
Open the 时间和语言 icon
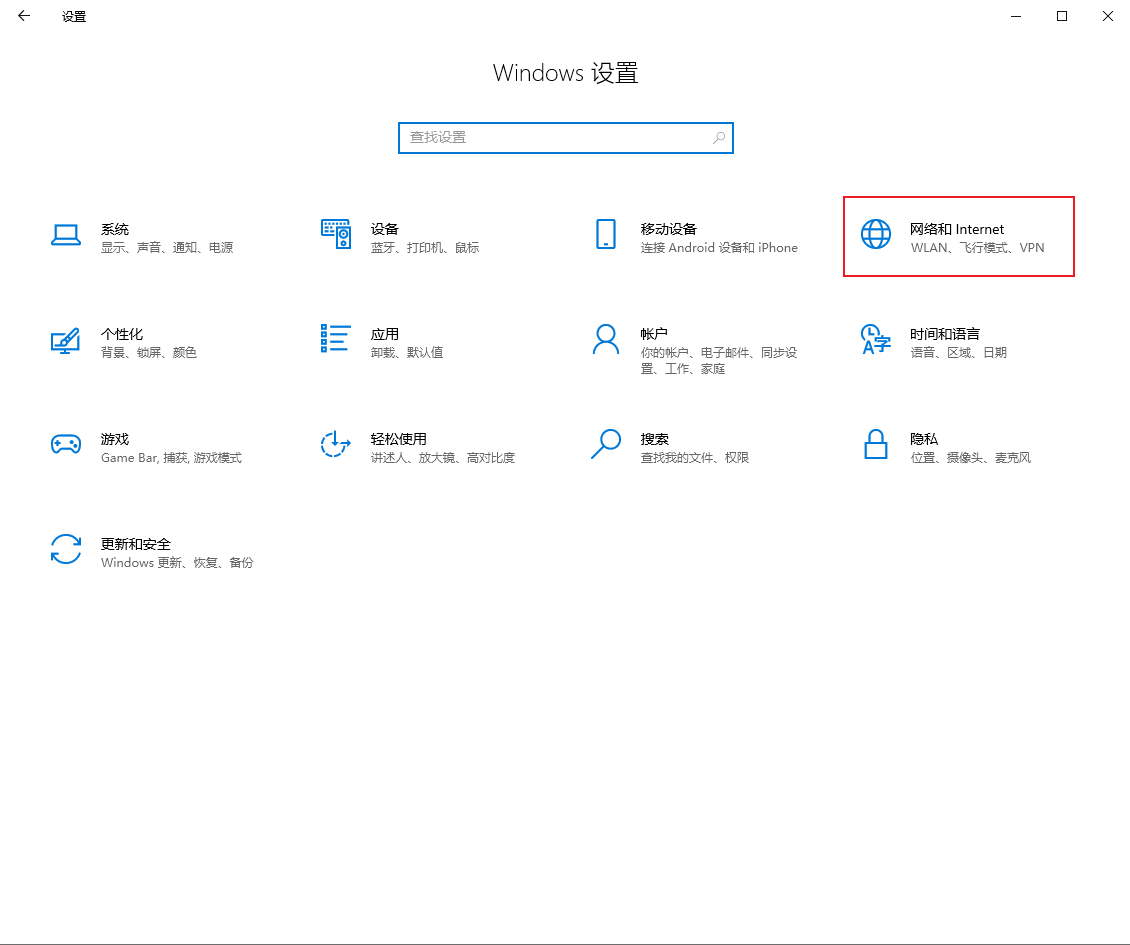tap(876, 340)
